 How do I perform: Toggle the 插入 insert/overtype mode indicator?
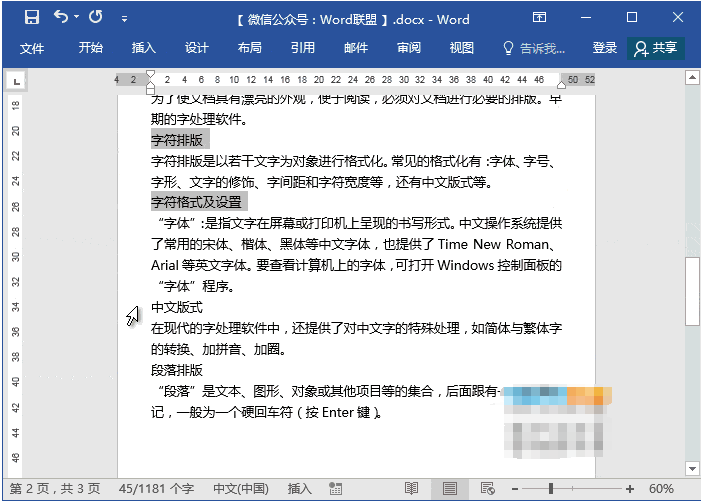[300, 488]
